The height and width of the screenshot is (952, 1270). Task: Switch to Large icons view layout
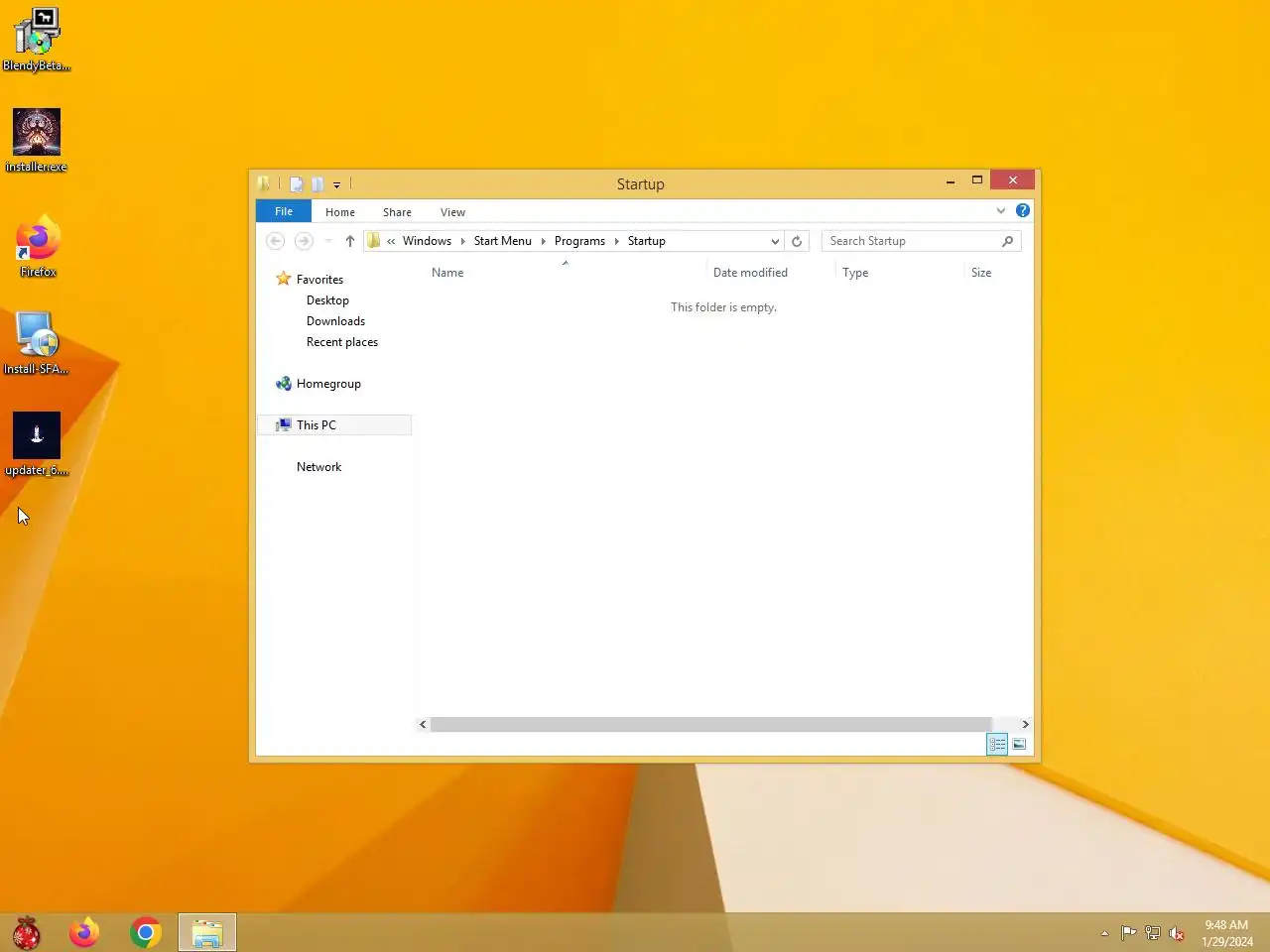(1019, 744)
